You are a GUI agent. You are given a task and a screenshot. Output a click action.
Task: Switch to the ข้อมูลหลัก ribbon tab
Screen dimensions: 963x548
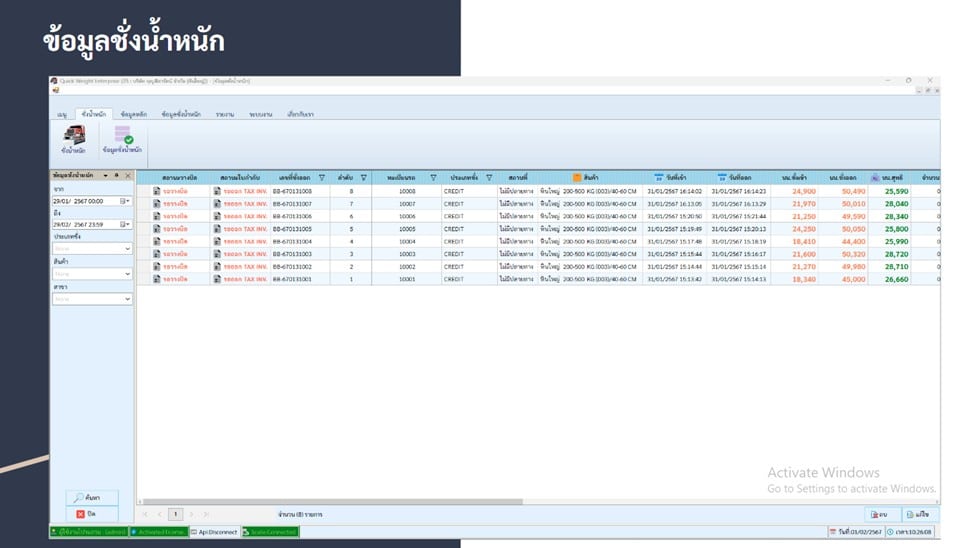click(x=133, y=114)
